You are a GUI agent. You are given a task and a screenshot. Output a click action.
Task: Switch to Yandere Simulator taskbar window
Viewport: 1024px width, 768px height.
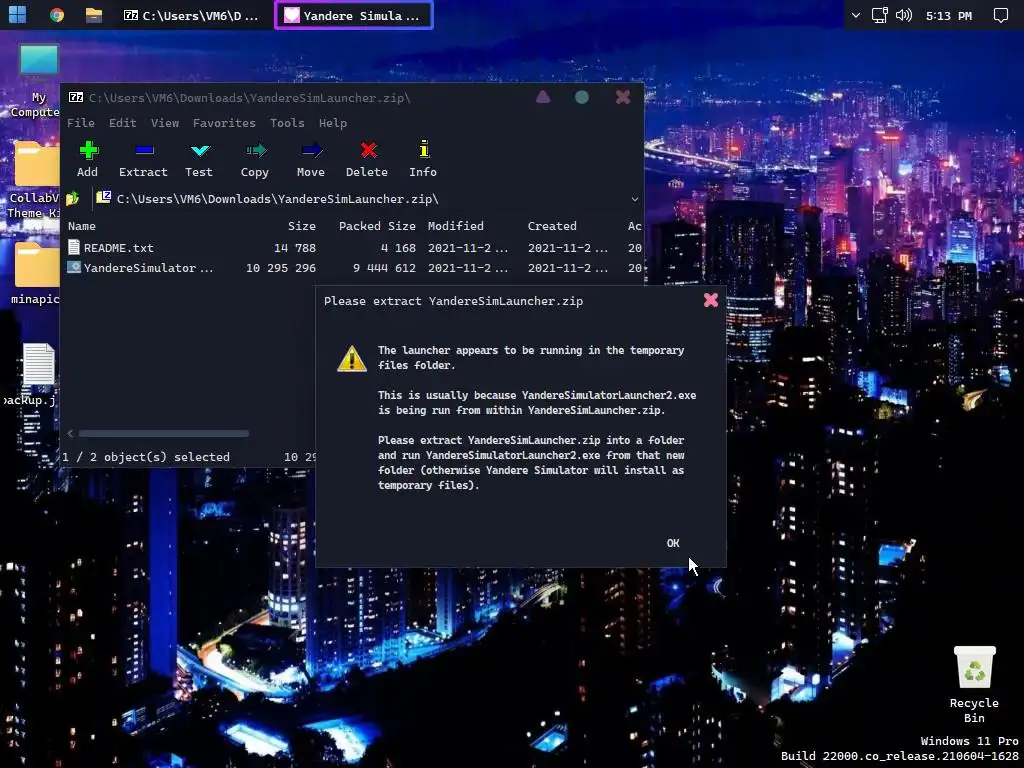coord(353,15)
